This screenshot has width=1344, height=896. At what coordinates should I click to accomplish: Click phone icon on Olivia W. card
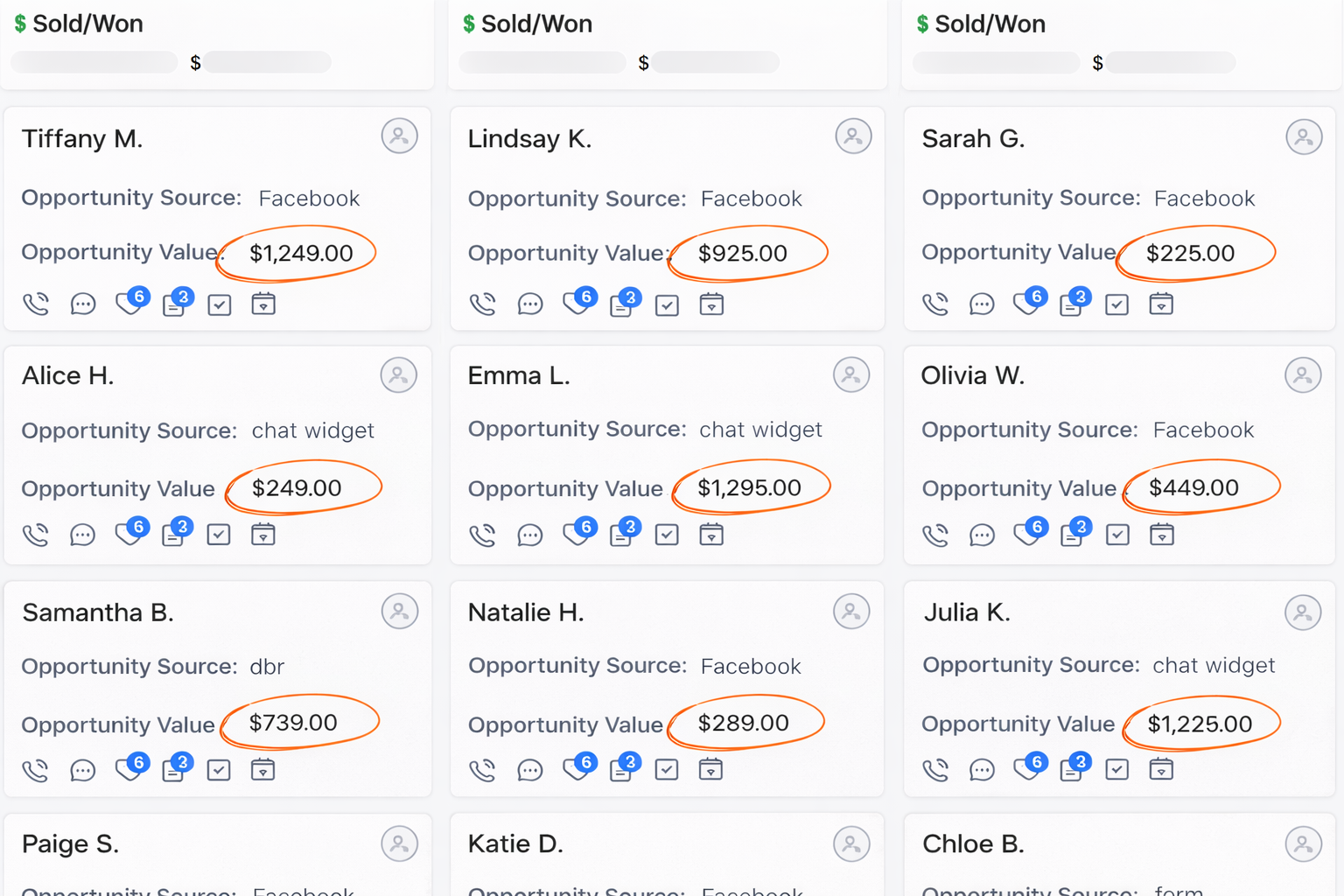tap(935, 535)
